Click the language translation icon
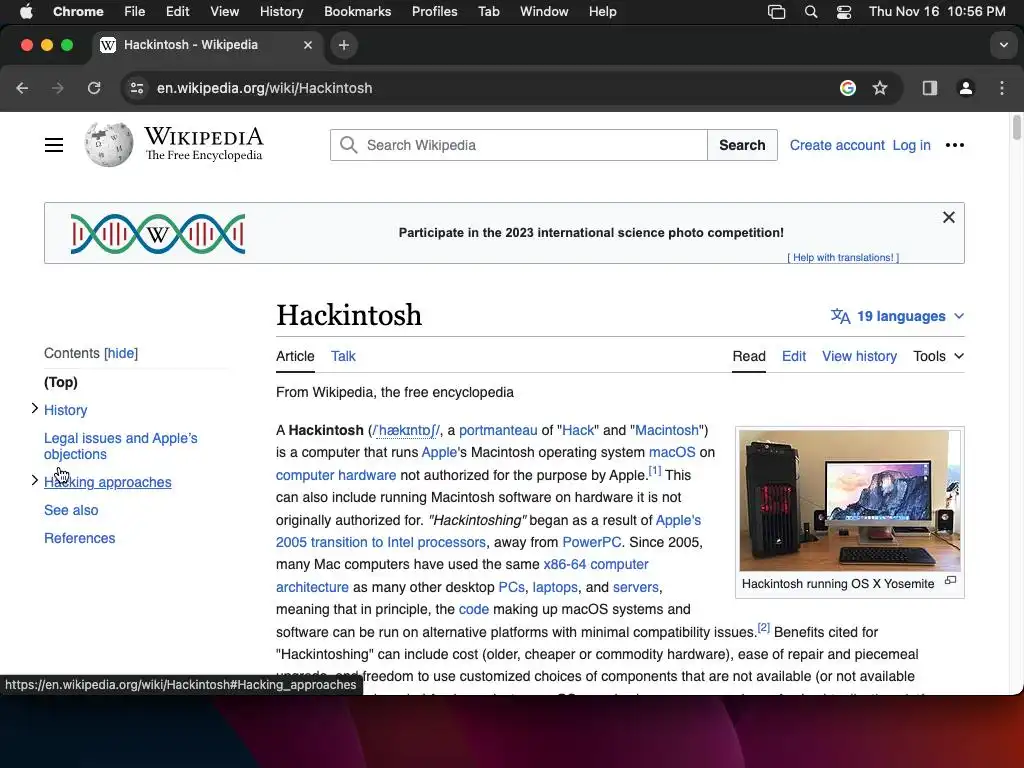 point(840,316)
